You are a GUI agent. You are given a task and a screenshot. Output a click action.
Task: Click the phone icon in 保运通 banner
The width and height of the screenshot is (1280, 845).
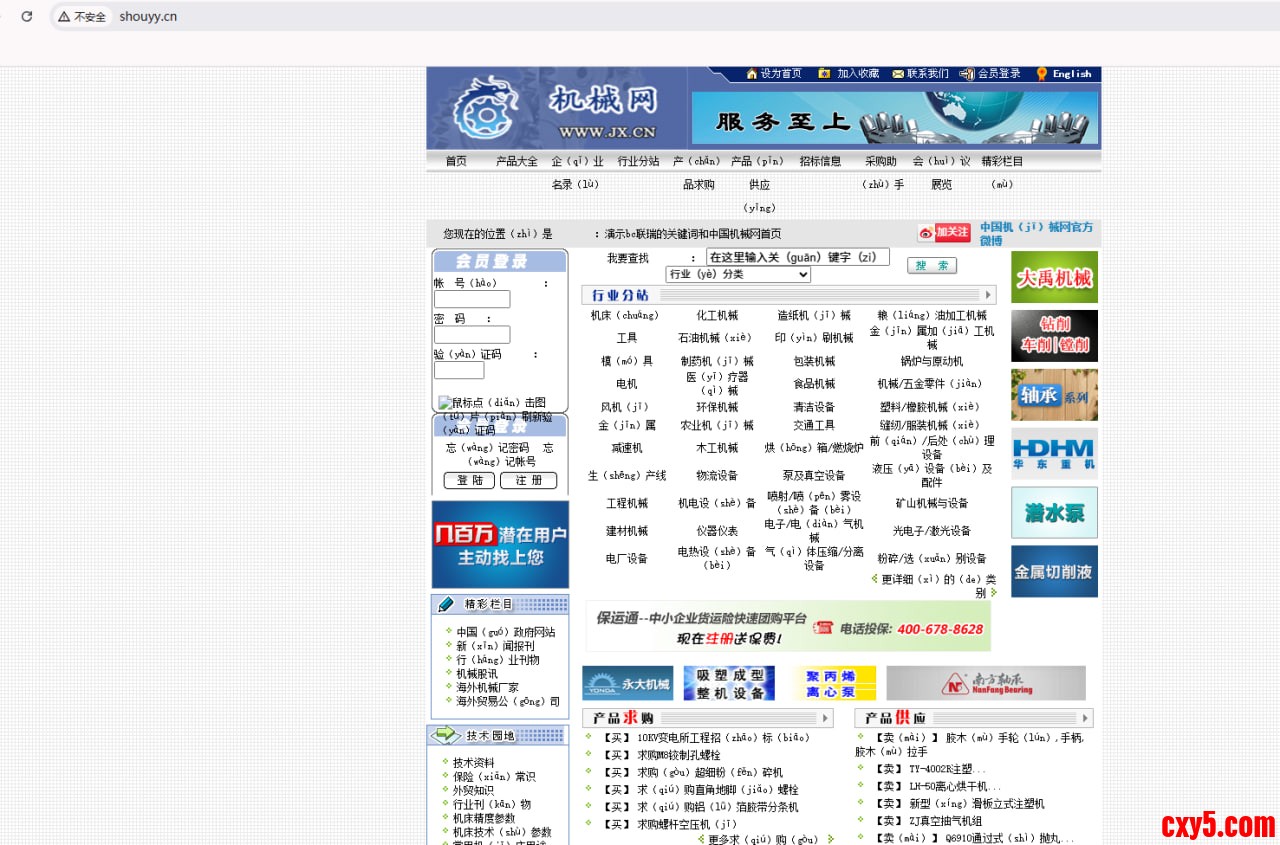coord(823,628)
